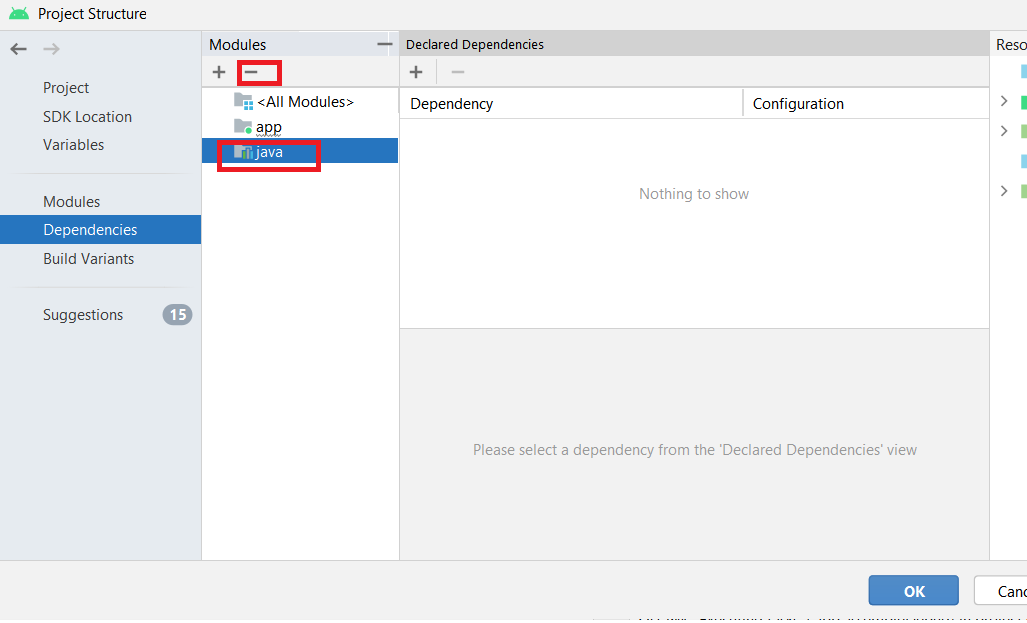Image resolution: width=1027 pixels, height=623 pixels.
Task: Select the java module
Action: coord(269,152)
